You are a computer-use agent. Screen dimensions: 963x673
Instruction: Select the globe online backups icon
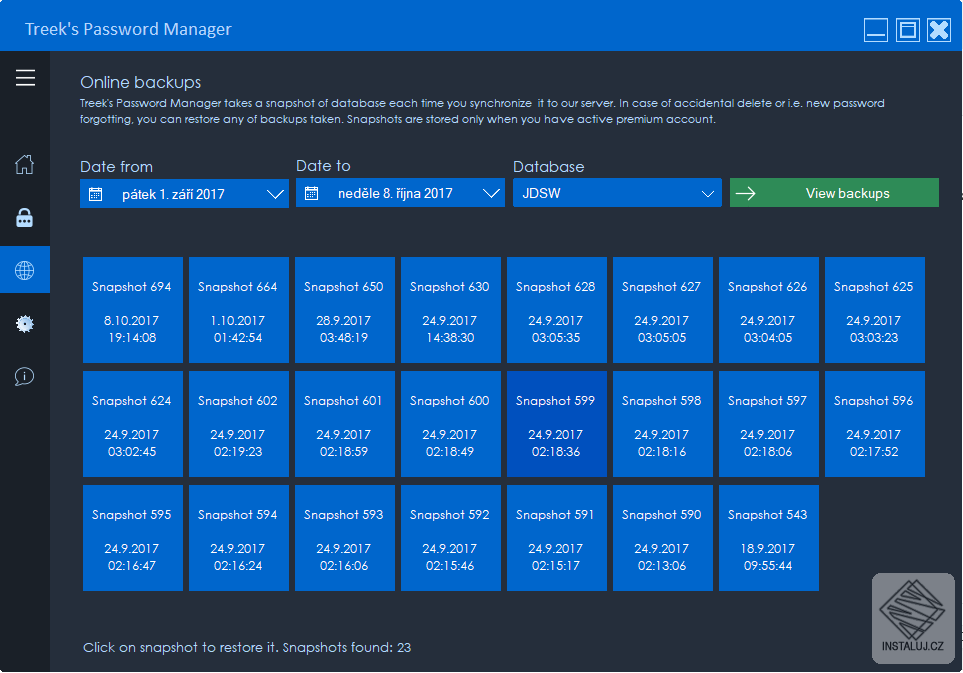point(25,270)
